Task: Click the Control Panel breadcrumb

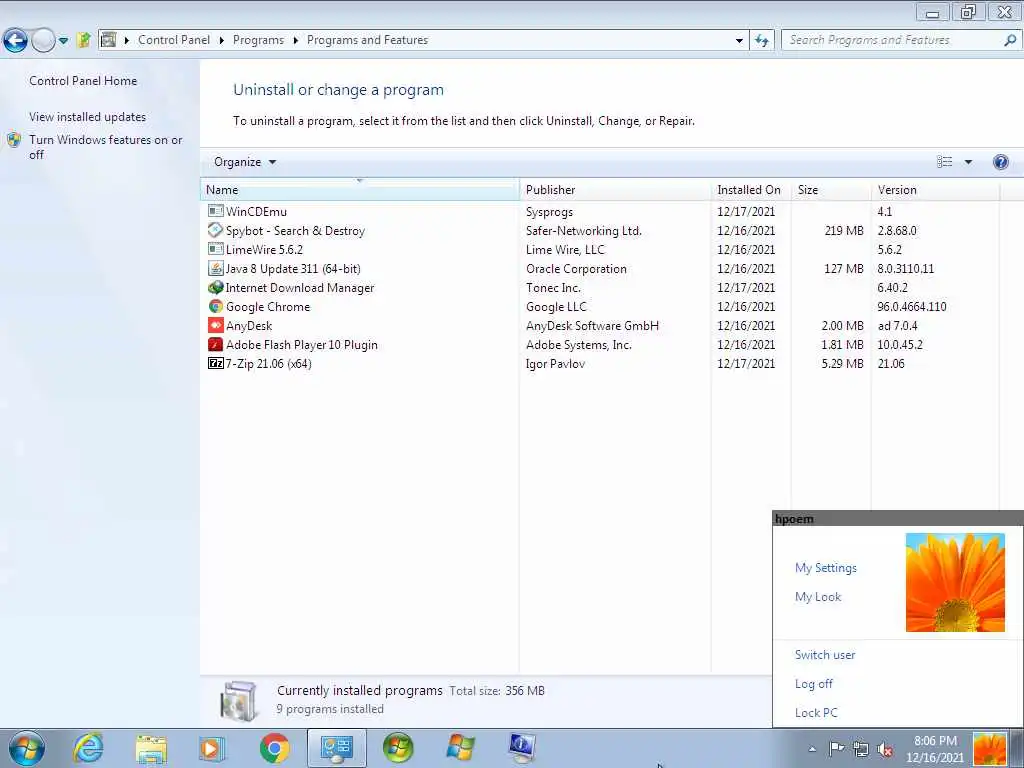Action: pos(174,40)
